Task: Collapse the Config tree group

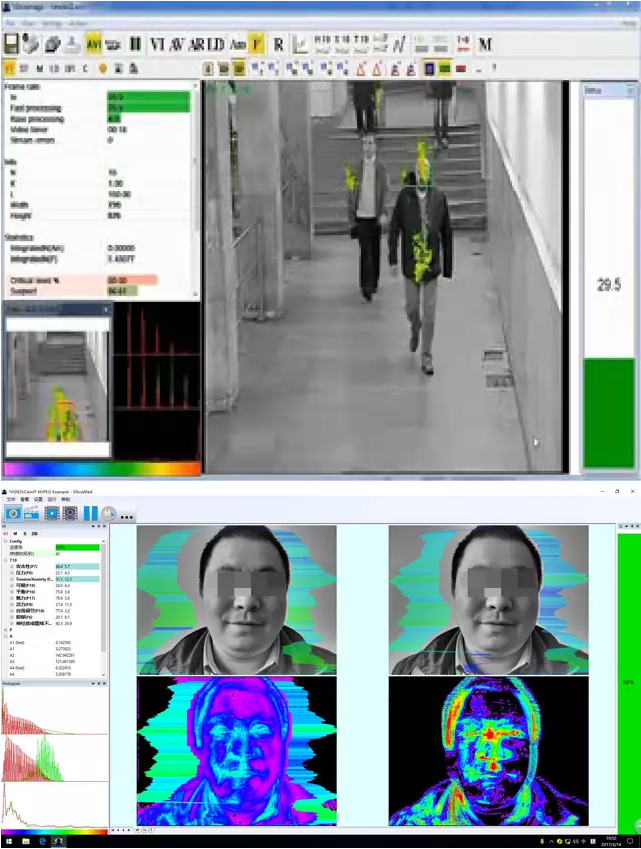Action: pyautogui.click(x=5, y=540)
